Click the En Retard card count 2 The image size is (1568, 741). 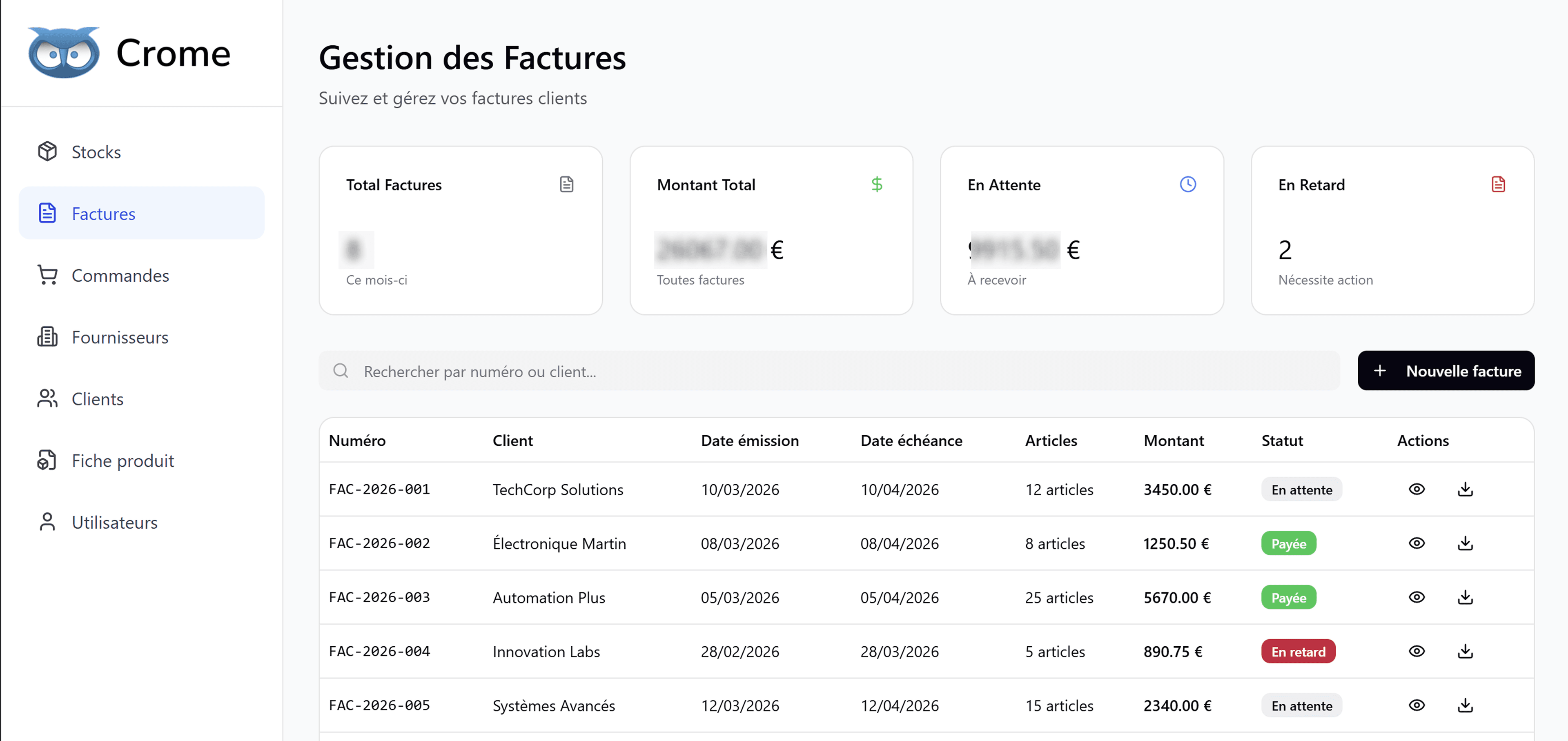click(x=1284, y=250)
